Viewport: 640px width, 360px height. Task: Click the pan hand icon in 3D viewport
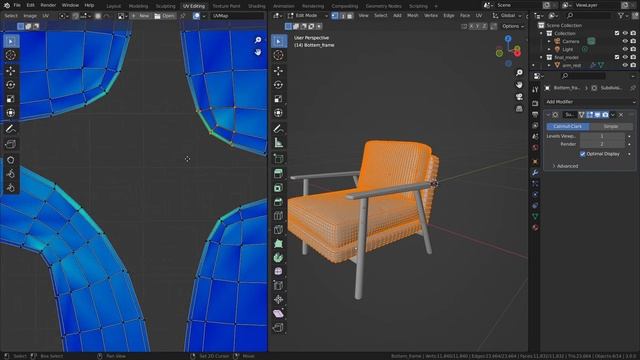point(519,84)
